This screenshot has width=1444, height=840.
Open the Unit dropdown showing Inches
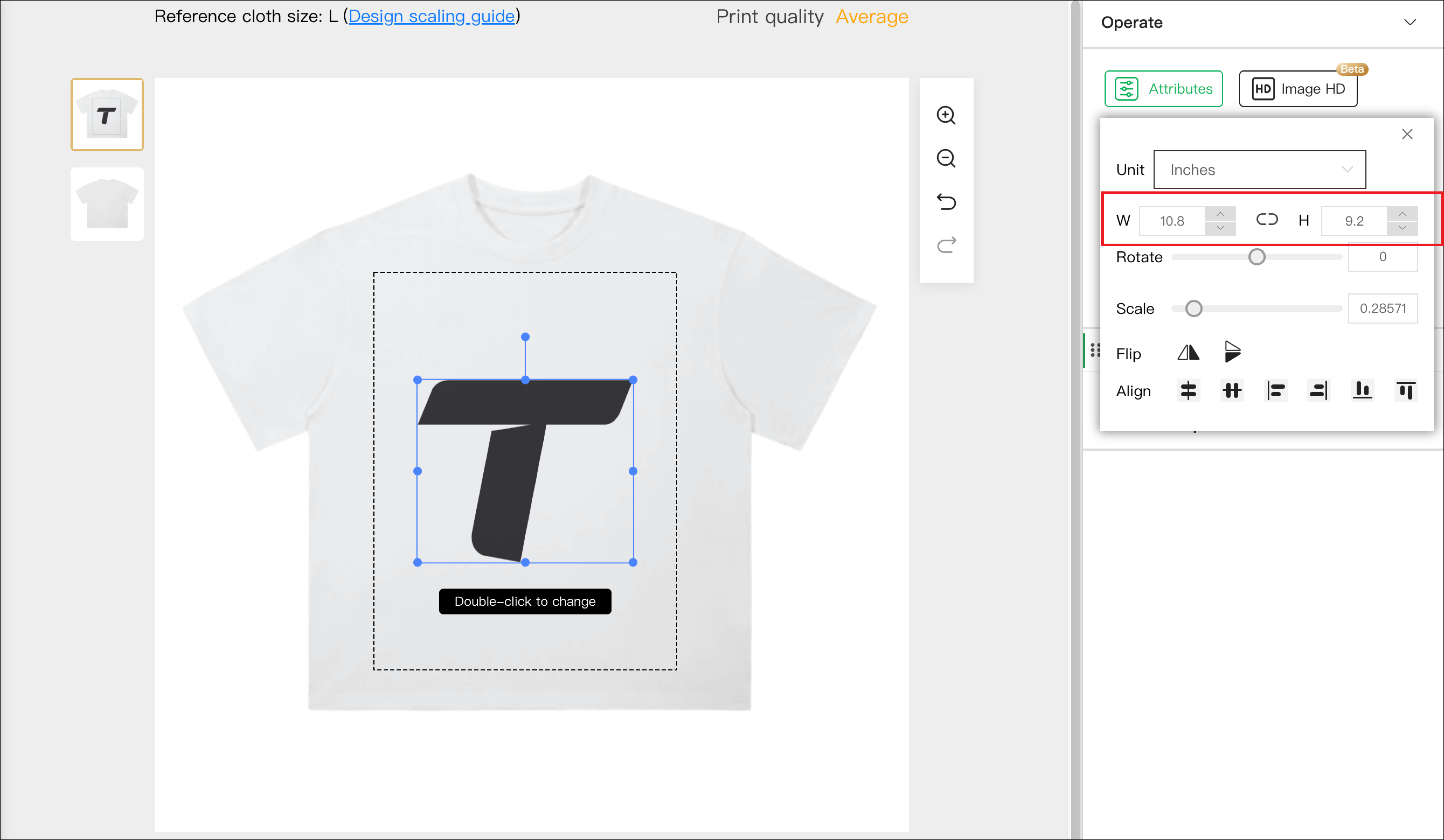click(x=1259, y=169)
